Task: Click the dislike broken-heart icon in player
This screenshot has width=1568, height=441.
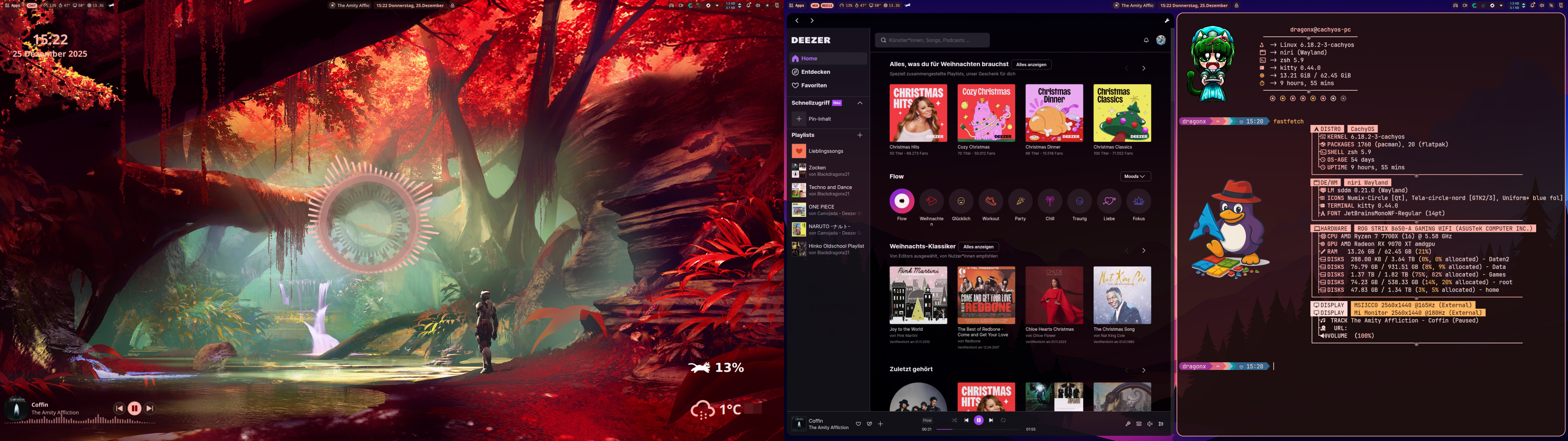Action: coord(869,424)
